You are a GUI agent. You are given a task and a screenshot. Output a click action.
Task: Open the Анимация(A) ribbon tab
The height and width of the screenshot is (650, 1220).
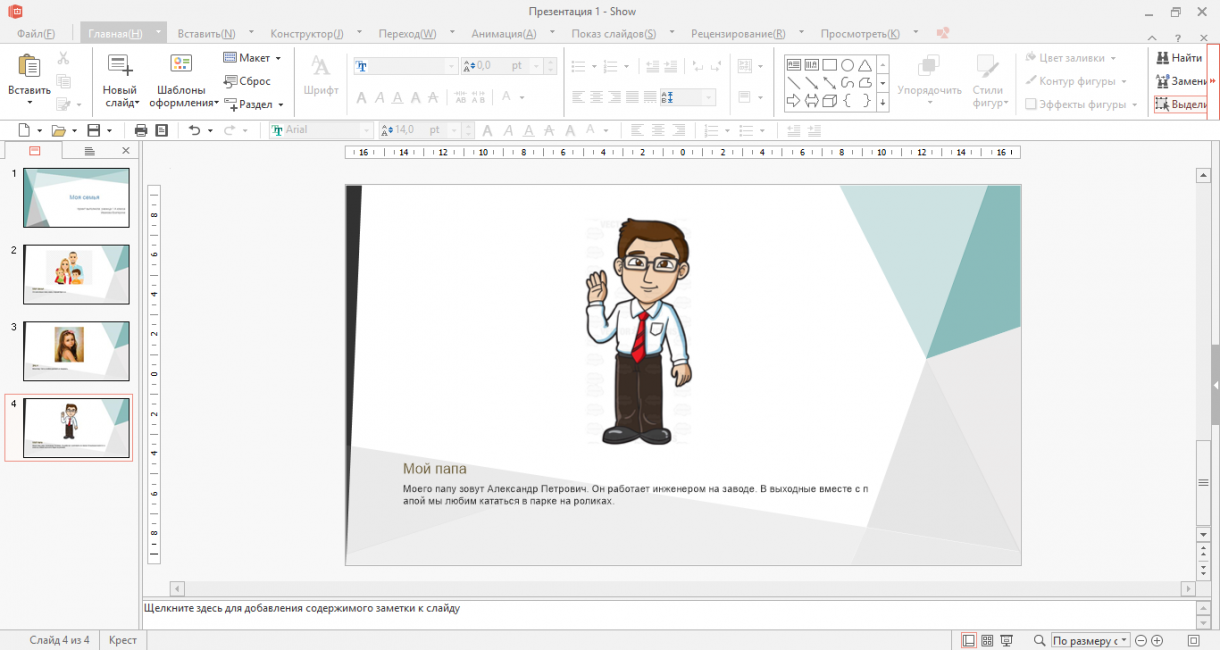click(x=503, y=33)
